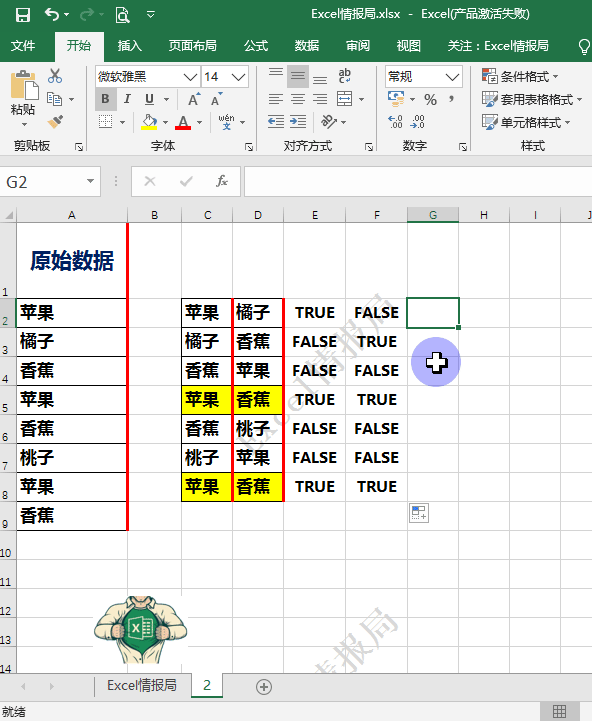Click the Merge and Center icon
The height and width of the screenshot is (721, 592).
click(345, 99)
